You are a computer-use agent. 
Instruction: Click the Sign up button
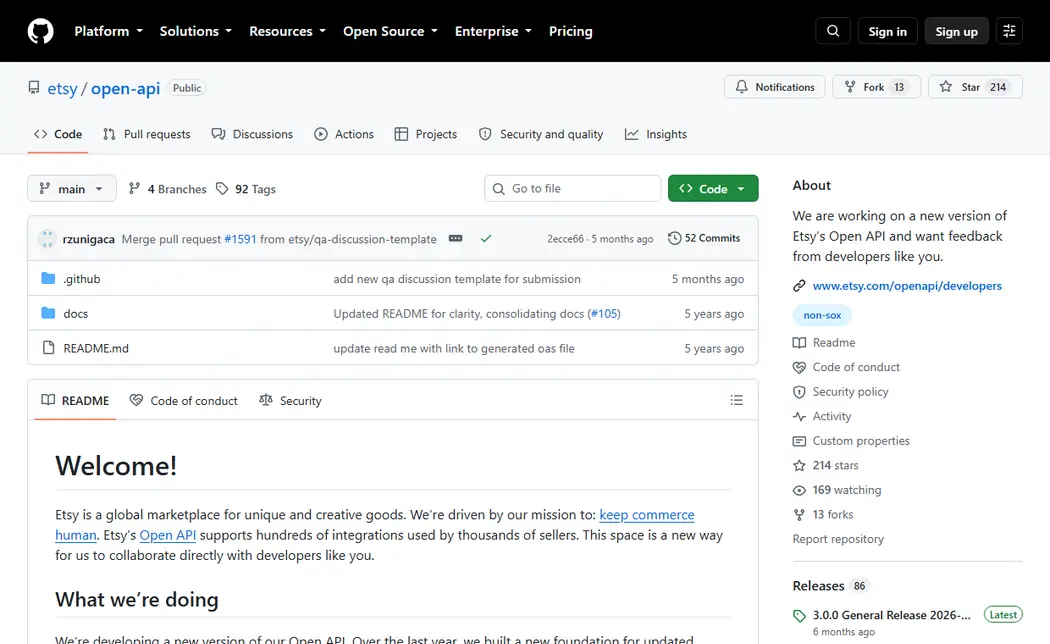pos(956,31)
